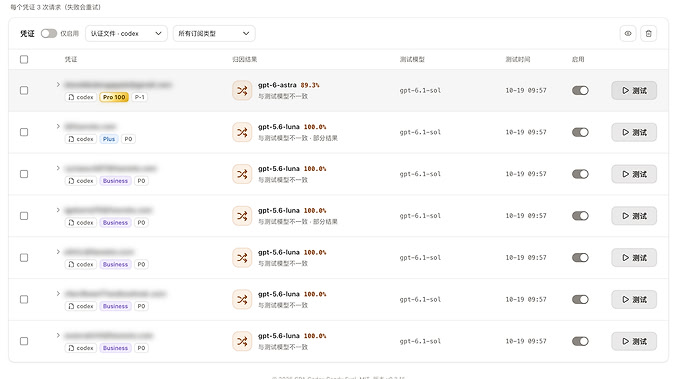Click the Plus subscription badge
The height and width of the screenshot is (379, 690).
[x=109, y=139]
